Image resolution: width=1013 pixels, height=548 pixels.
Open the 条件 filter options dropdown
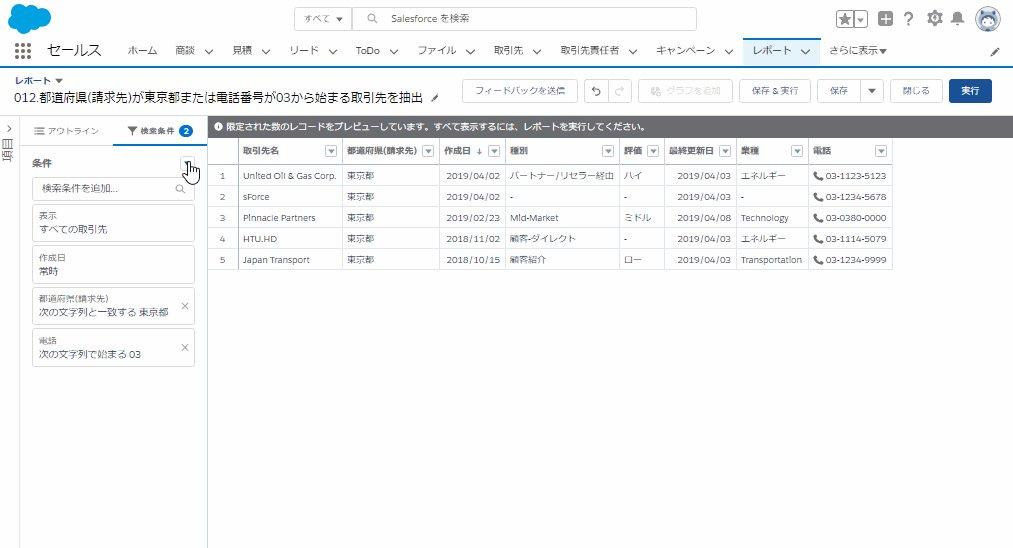tap(187, 163)
